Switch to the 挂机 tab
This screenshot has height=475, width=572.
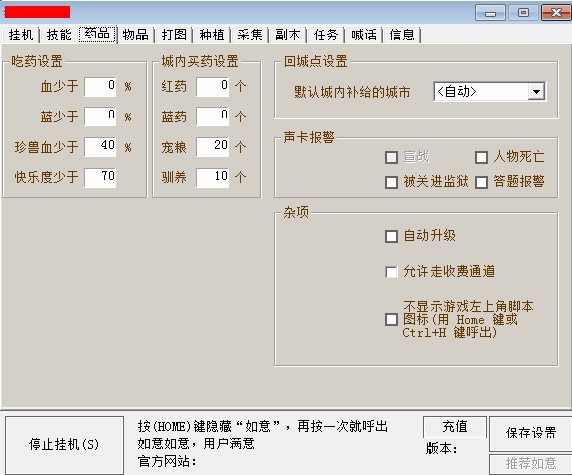click(x=21, y=35)
